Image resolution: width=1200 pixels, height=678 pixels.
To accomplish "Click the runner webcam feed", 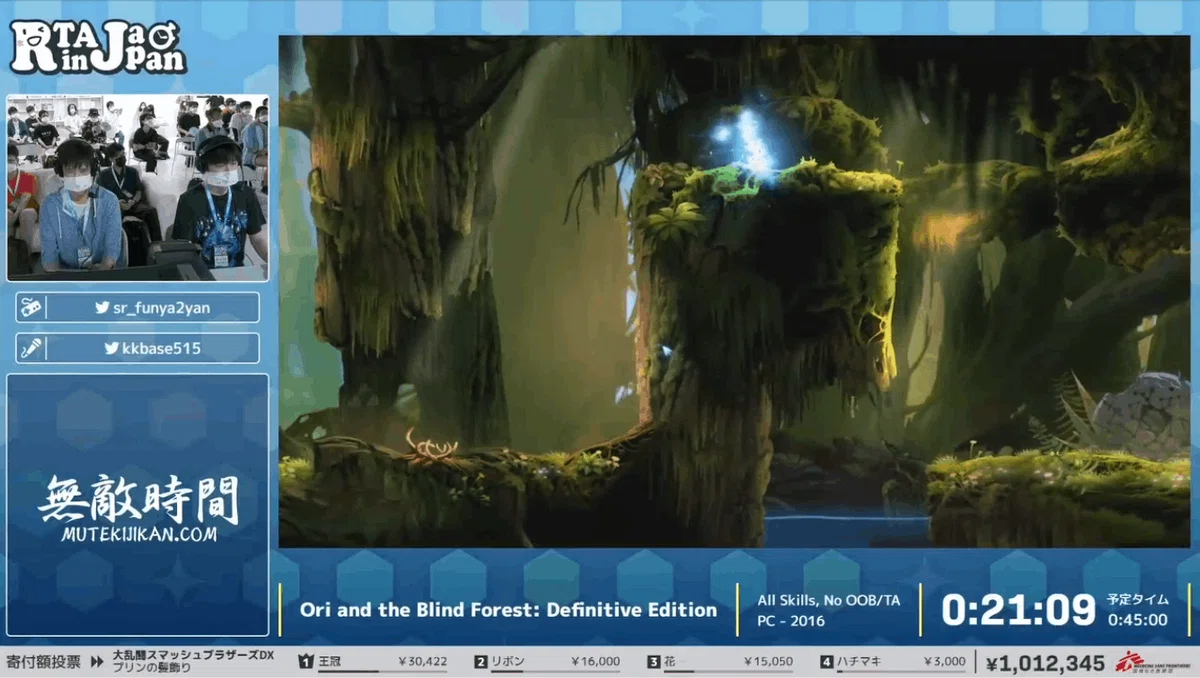I will coord(138,187).
